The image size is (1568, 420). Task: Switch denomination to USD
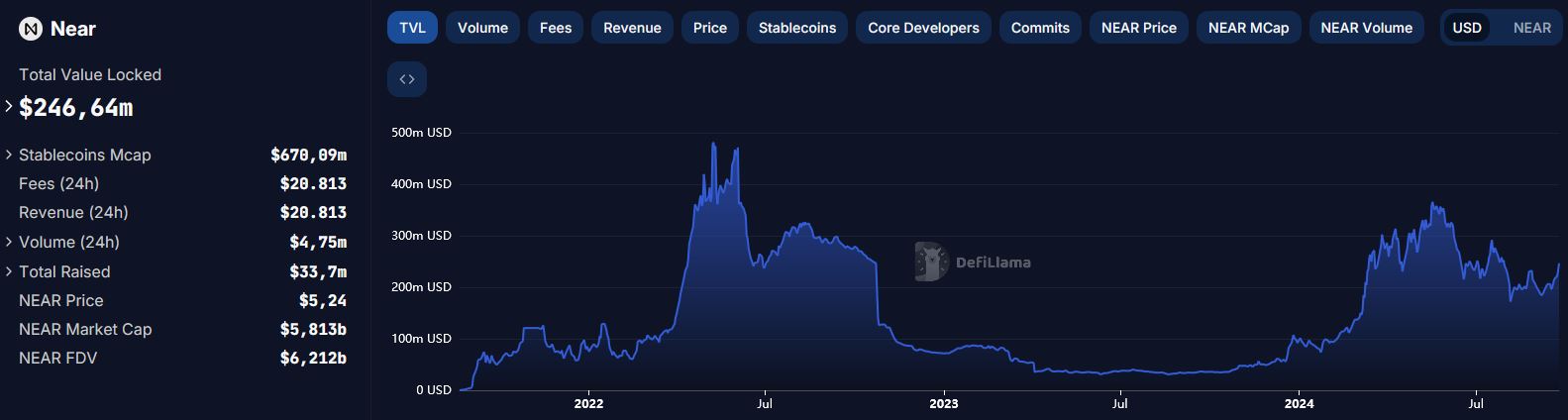click(x=1467, y=28)
